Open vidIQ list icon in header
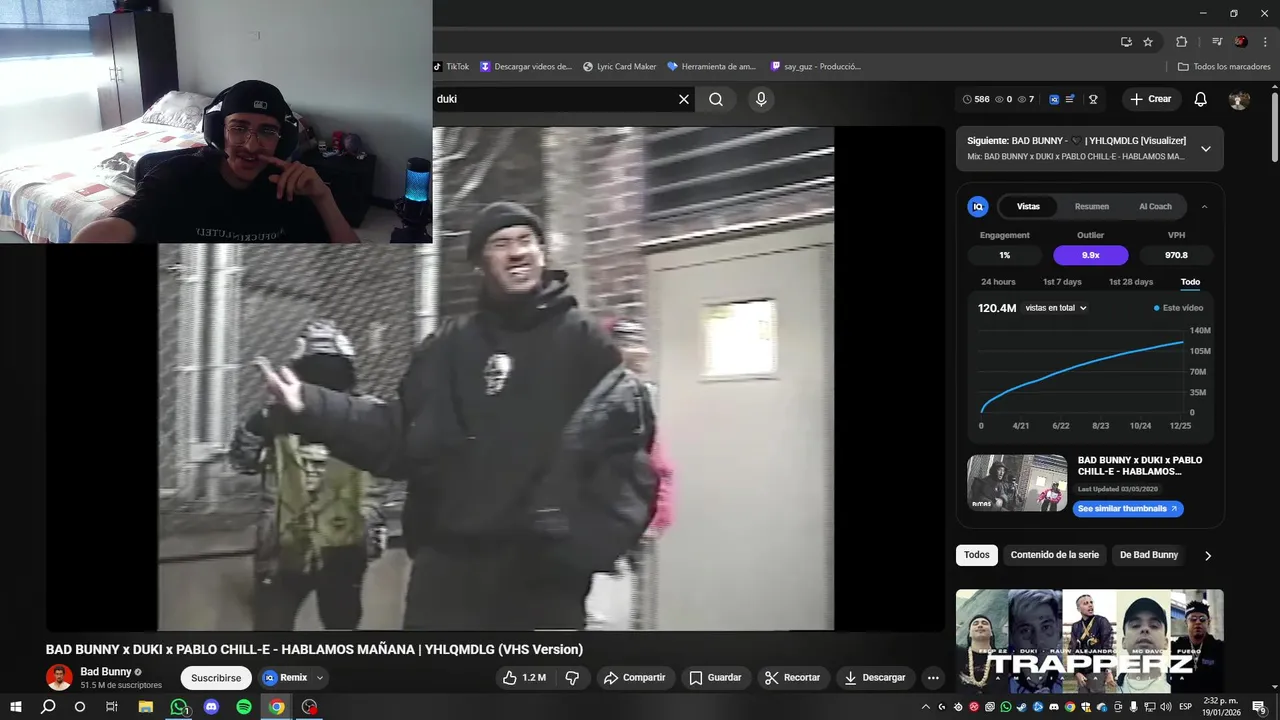The height and width of the screenshot is (720, 1280). coord(1070,99)
